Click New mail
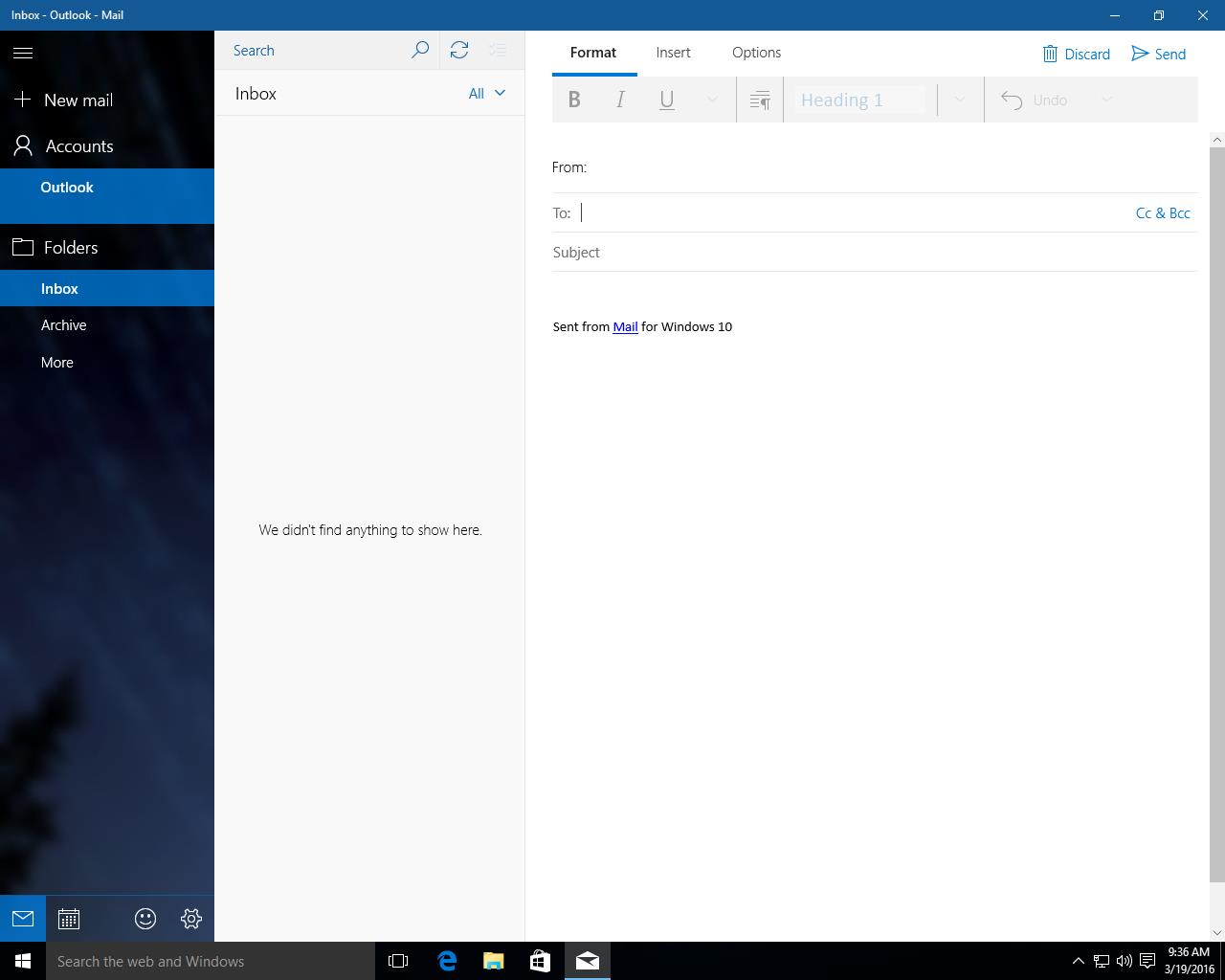The width and height of the screenshot is (1225, 980). tap(107, 100)
